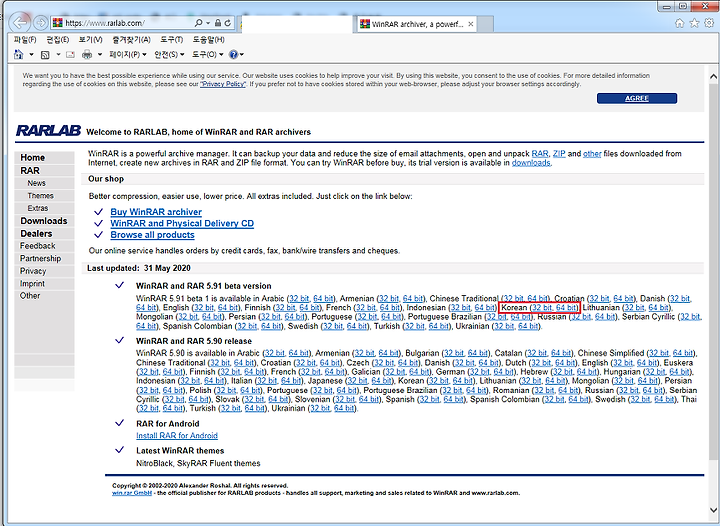Click Install RAR for Android link
The height and width of the screenshot is (526, 720).
177,436
